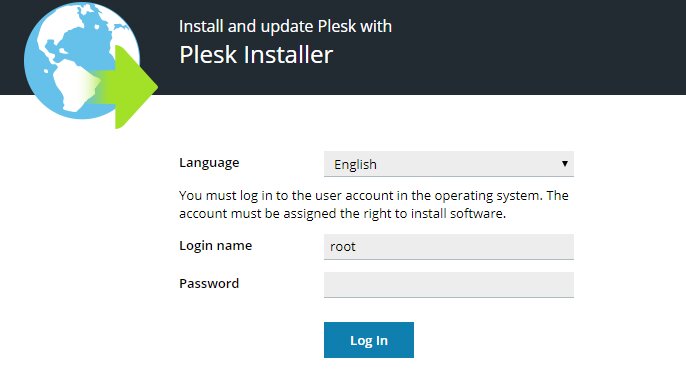Viewport: 686px width, 377px height.
Task: Open the Language dropdown arrow
Action: pyautogui.click(x=564, y=164)
